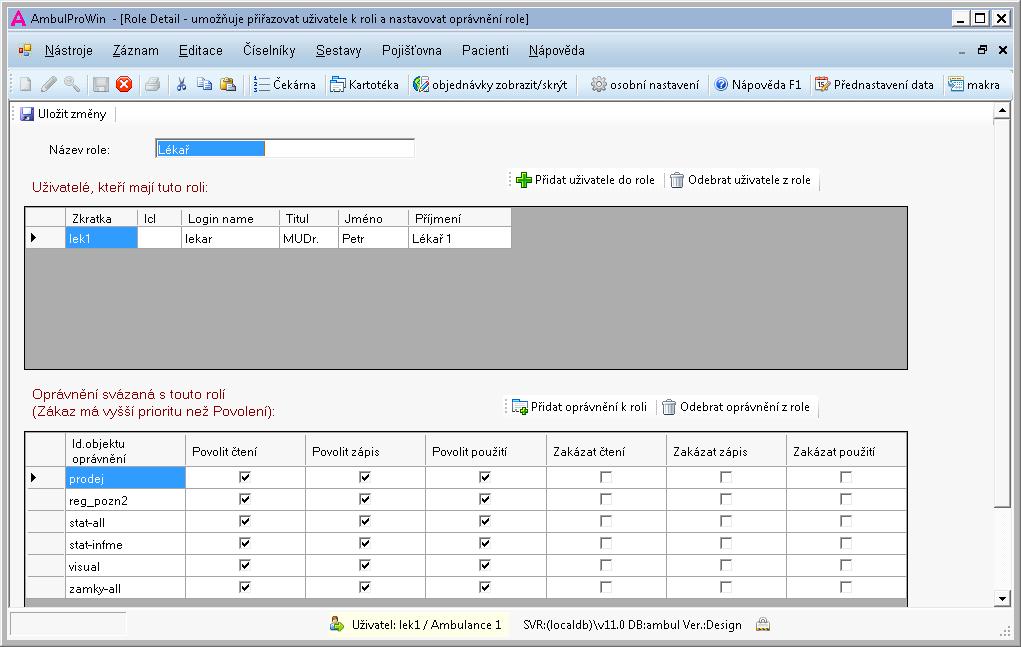Select the zamky-all permission row

point(466,588)
